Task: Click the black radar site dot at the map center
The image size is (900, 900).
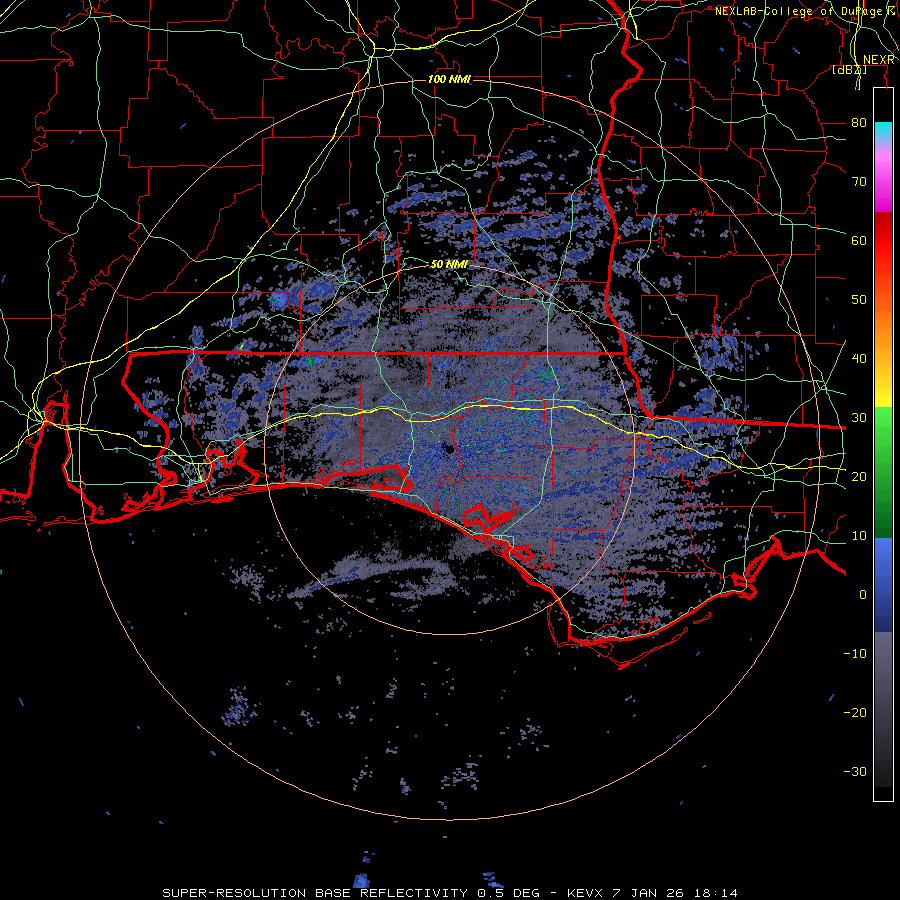Action: [x=449, y=450]
